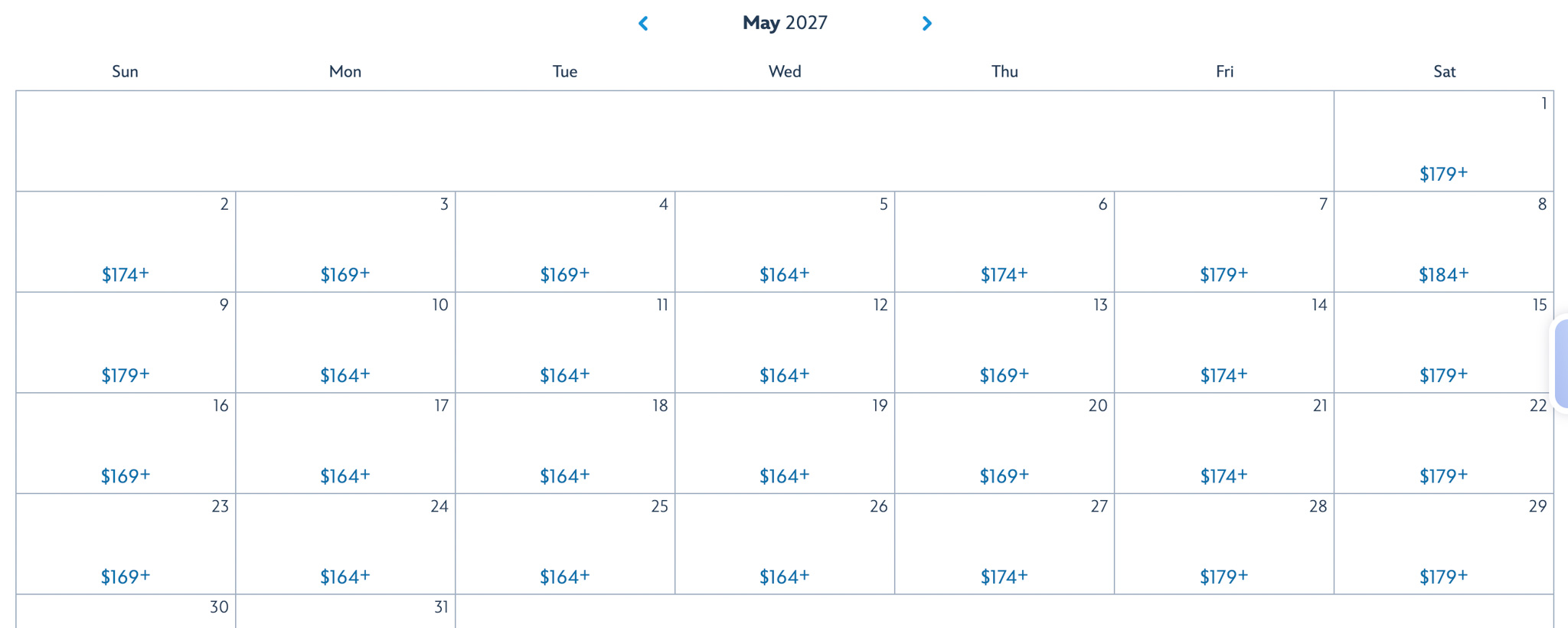Advance to the next month
The height and width of the screenshot is (628, 1568).
[x=926, y=24]
